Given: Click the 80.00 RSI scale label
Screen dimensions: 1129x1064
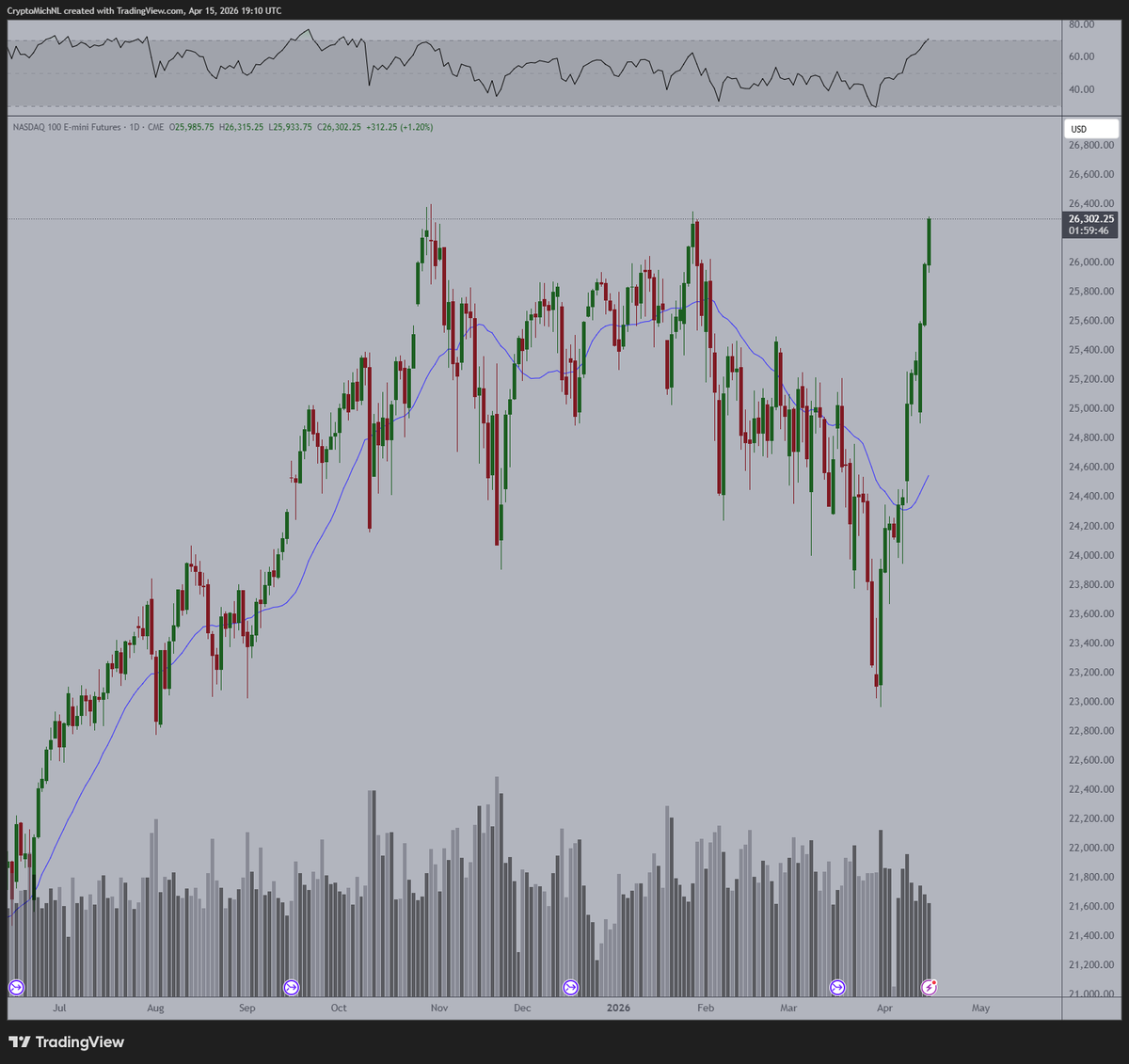Looking at the screenshot, I should [x=1081, y=24].
